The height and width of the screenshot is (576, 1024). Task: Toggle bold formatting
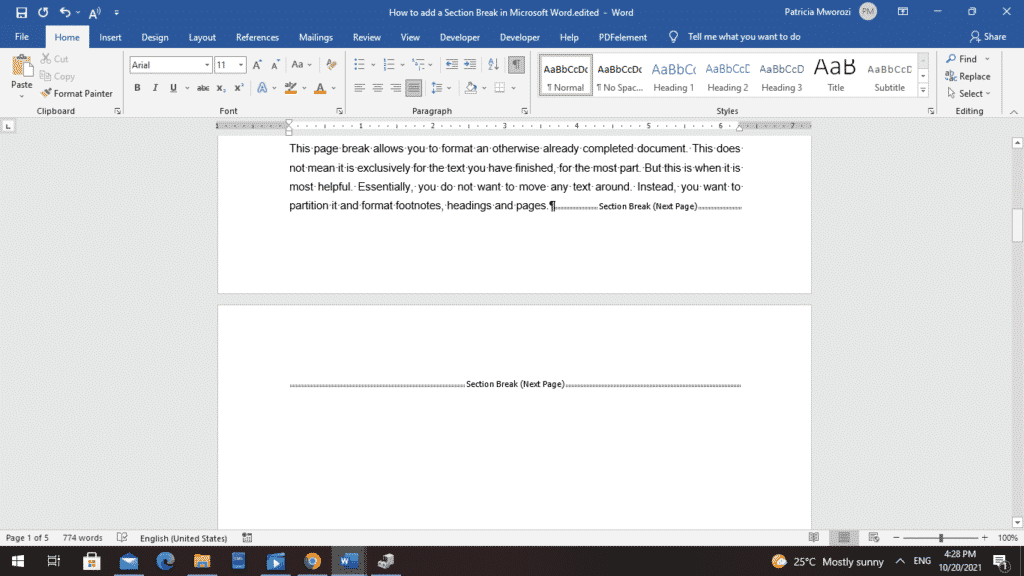coord(137,88)
